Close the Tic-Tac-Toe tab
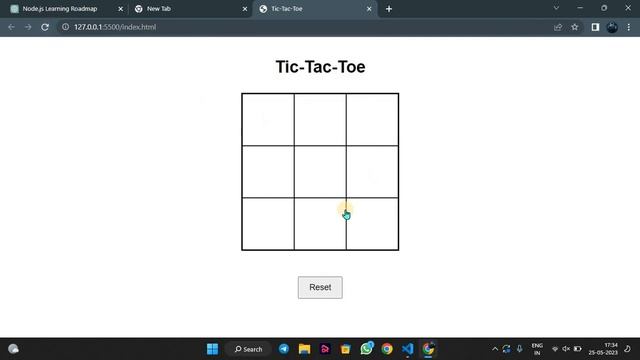This screenshot has width=640, height=360. (x=369, y=9)
